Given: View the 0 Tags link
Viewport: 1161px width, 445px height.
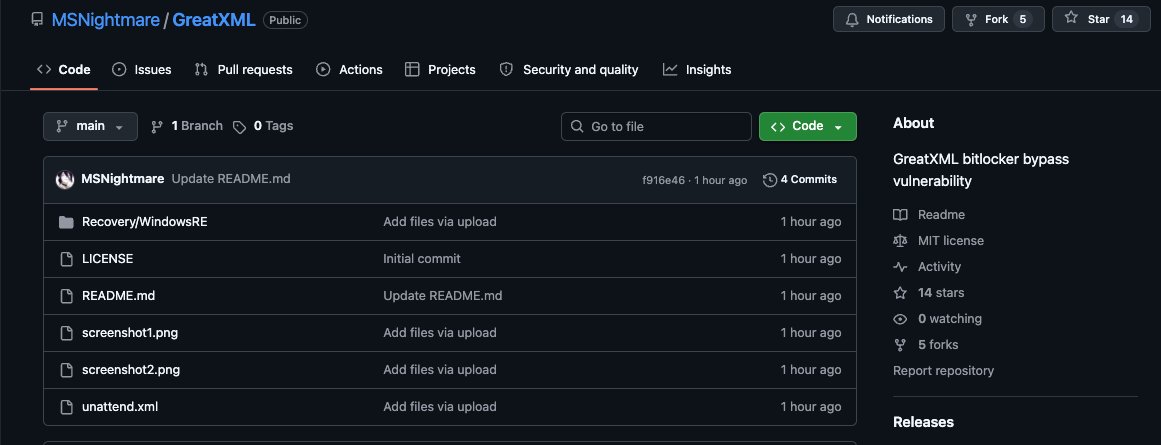Looking at the screenshot, I should click(263, 127).
